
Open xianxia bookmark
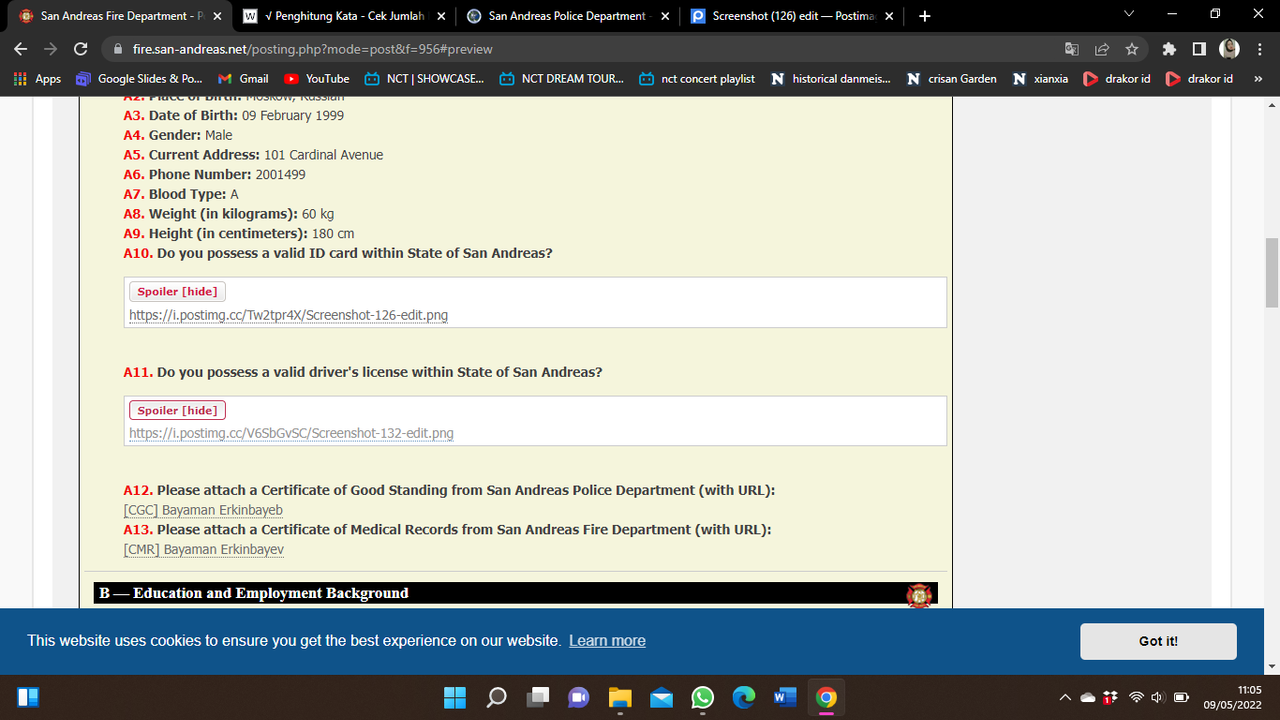click(x=1040, y=78)
